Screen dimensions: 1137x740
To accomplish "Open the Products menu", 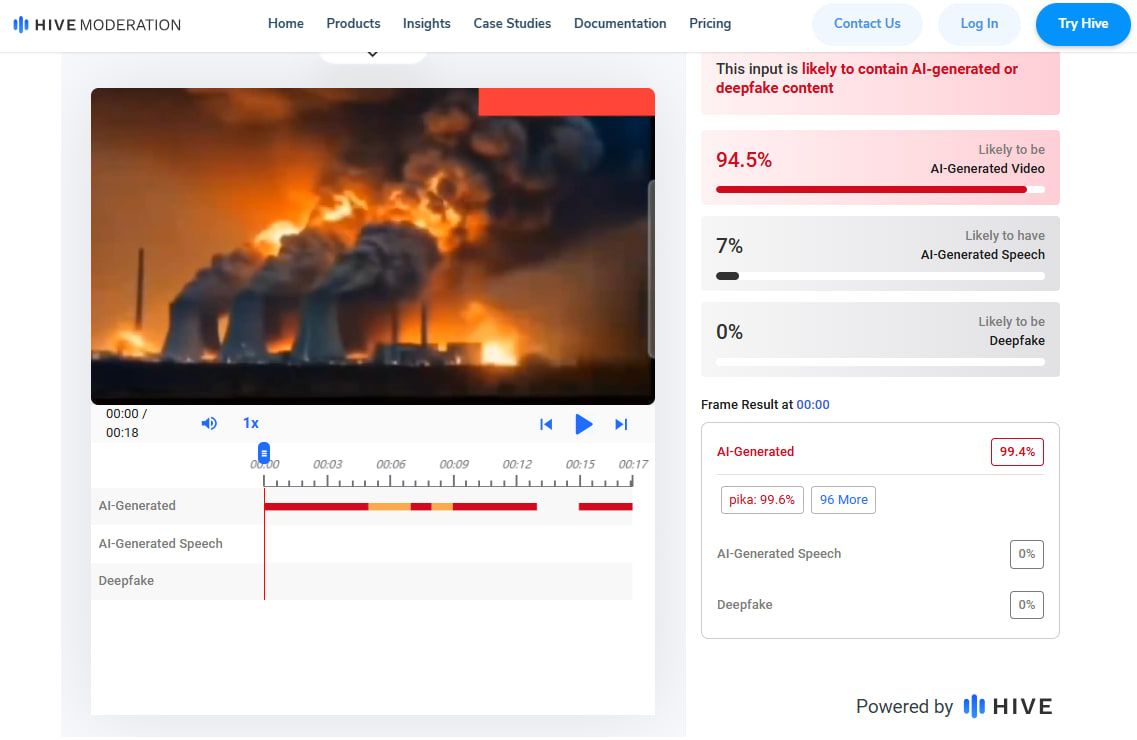I will click(x=353, y=23).
